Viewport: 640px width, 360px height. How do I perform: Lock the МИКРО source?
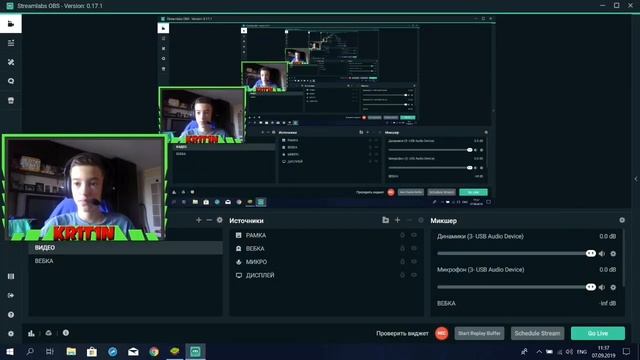[x=402, y=262]
